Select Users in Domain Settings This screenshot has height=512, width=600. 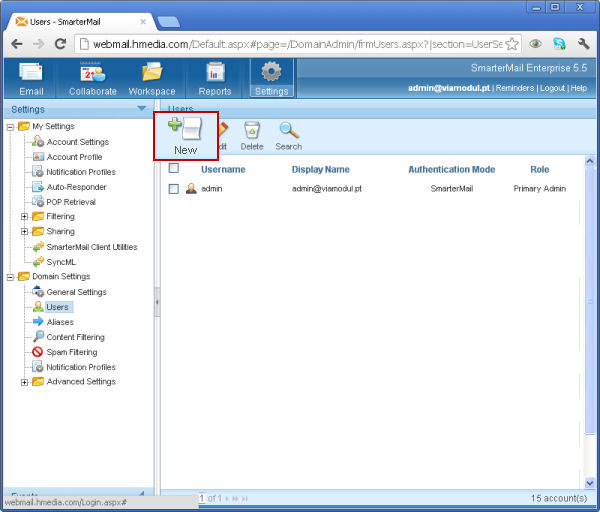click(57, 307)
